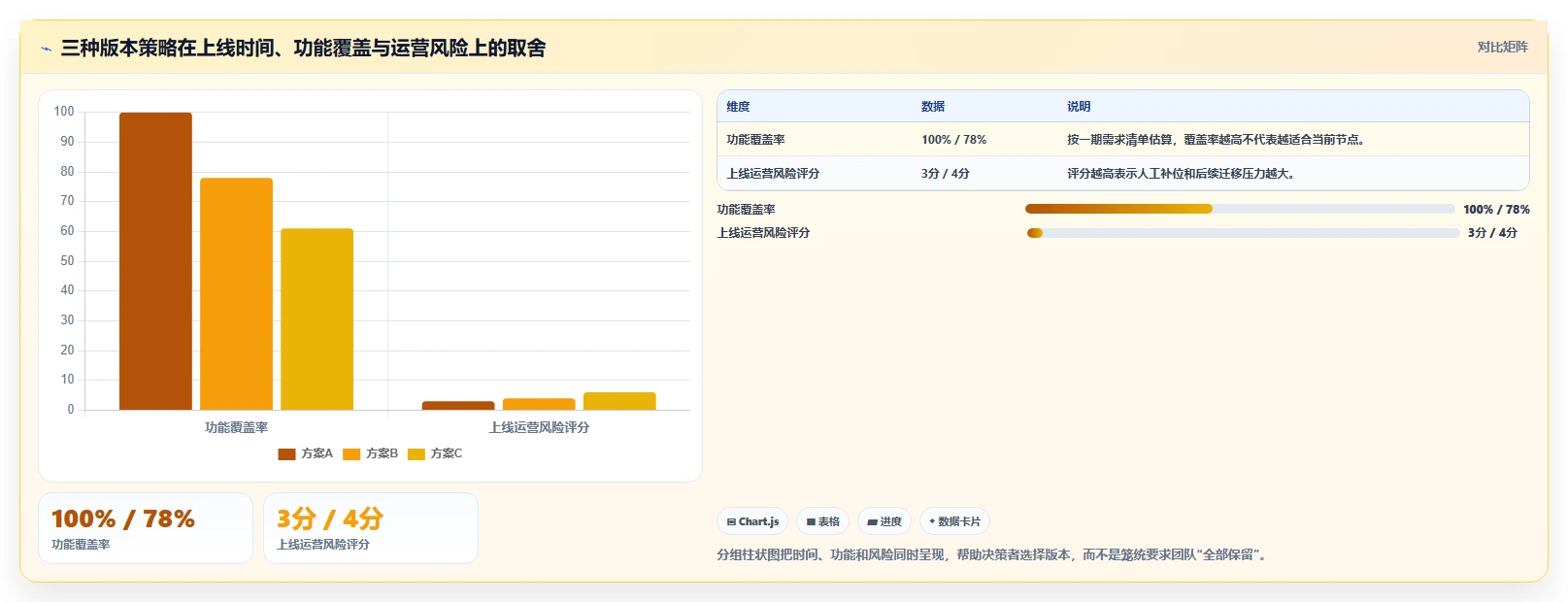The width and height of the screenshot is (1568, 602).
Task: Click the 数据 column header
Action: [933, 107]
